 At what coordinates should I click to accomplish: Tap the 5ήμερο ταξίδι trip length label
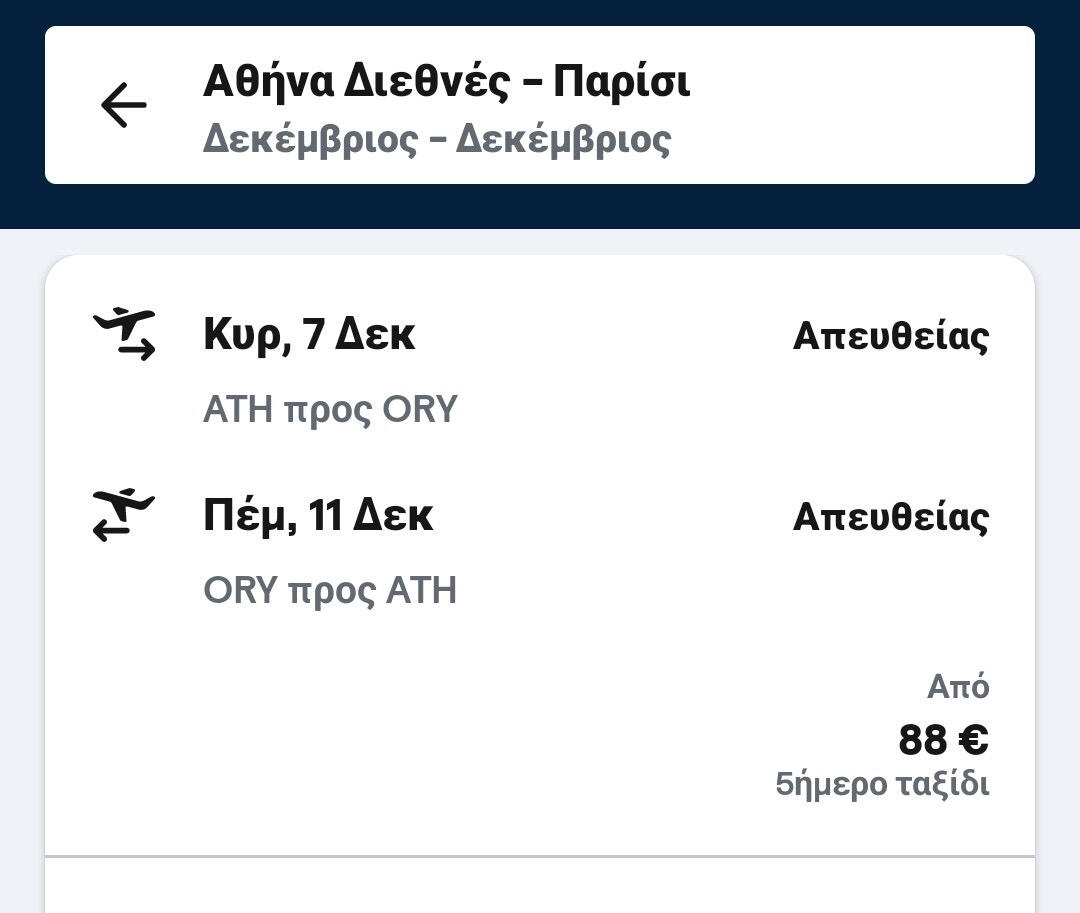882,784
